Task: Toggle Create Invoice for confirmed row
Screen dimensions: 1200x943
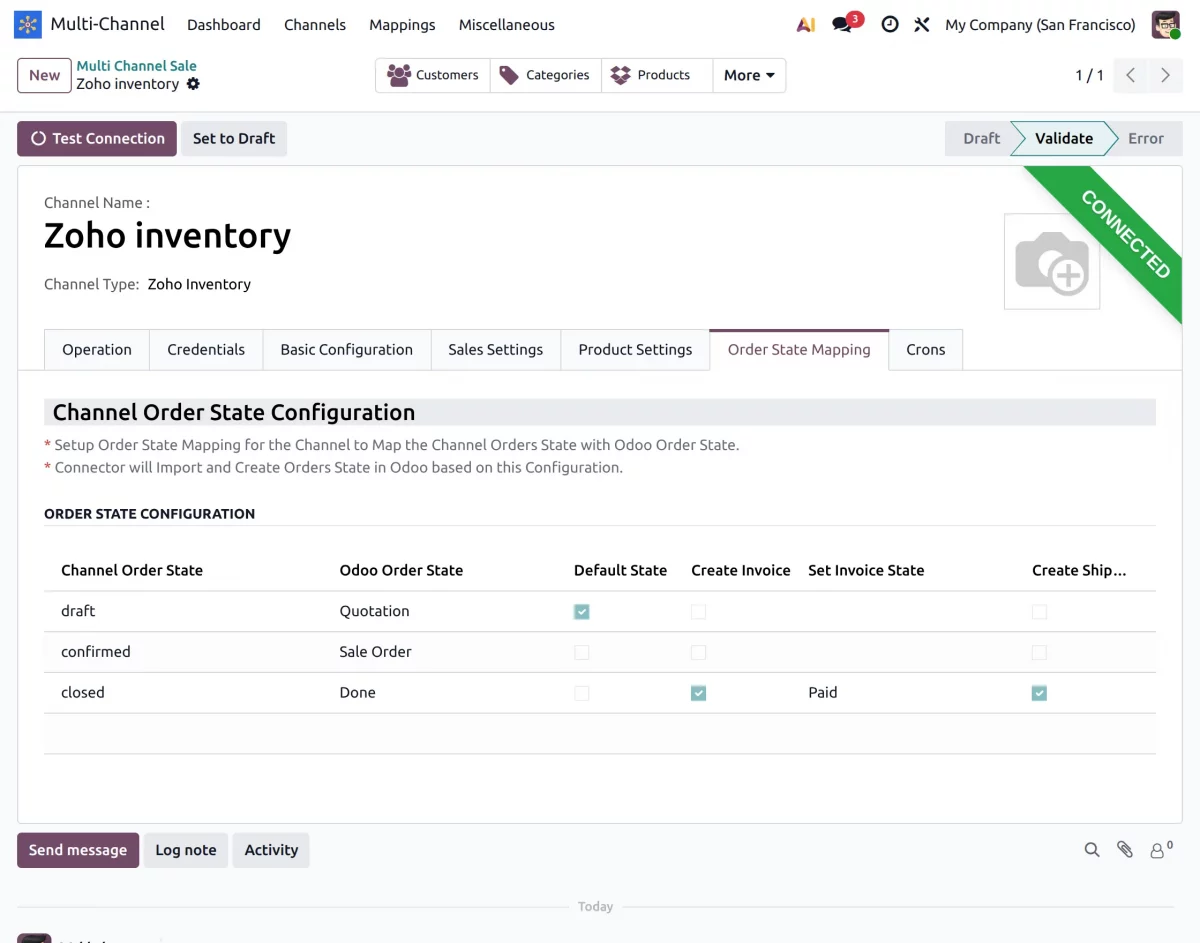Action: point(699,653)
